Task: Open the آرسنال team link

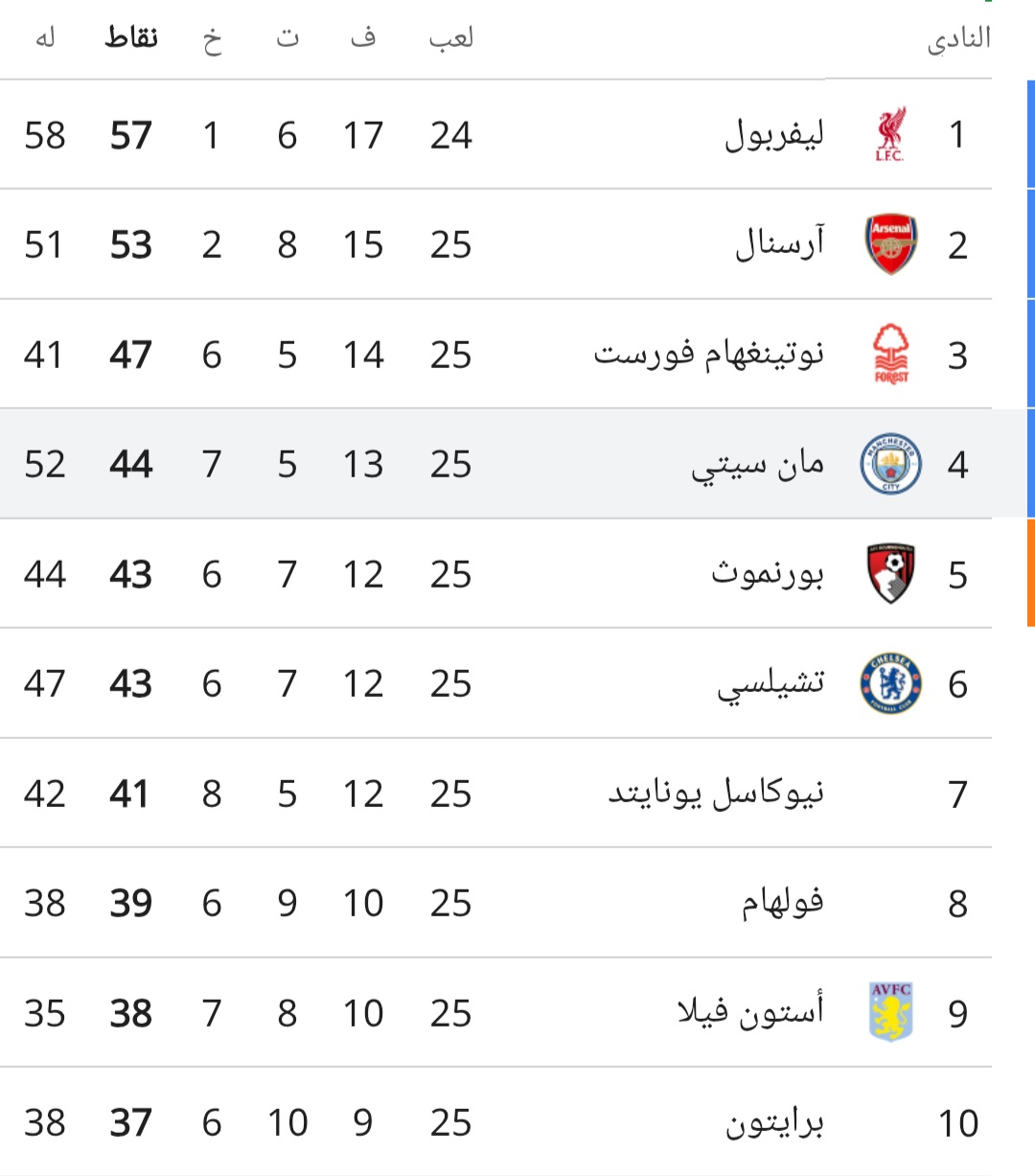Action: pos(779,243)
